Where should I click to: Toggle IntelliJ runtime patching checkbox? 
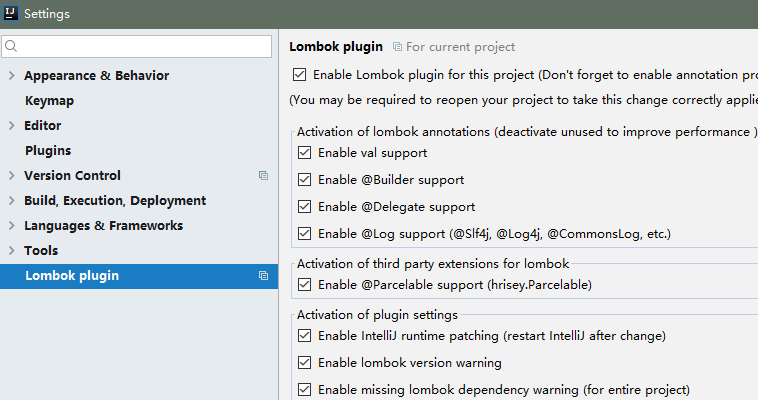click(x=305, y=336)
